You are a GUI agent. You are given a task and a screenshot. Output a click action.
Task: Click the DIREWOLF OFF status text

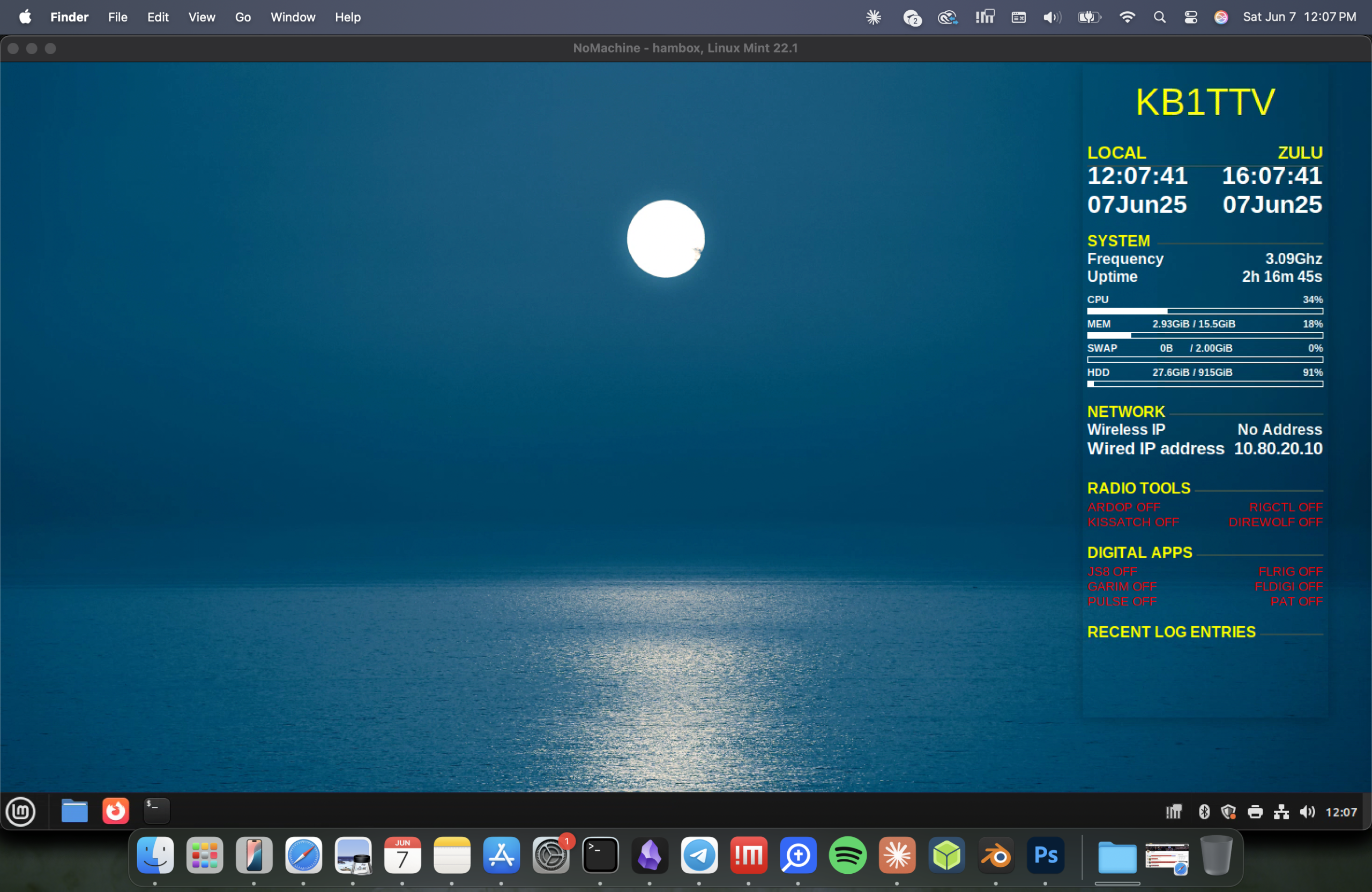pos(1276,523)
